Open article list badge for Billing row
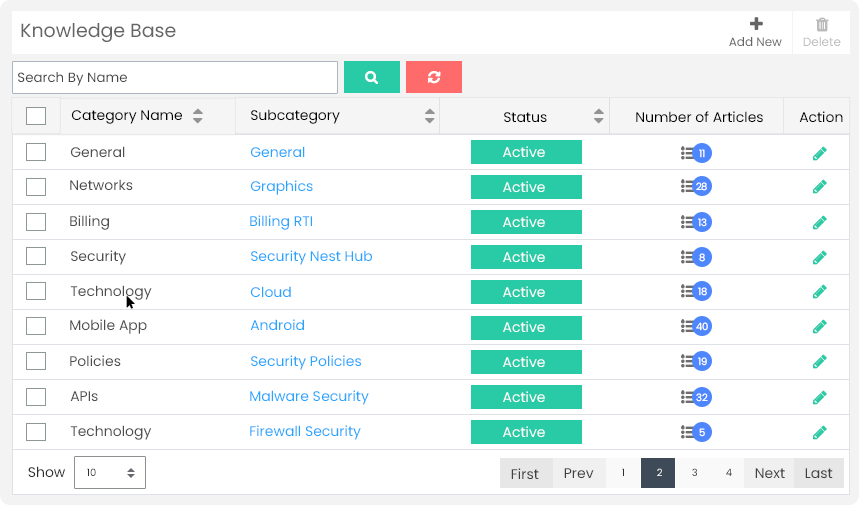 [696, 222]
